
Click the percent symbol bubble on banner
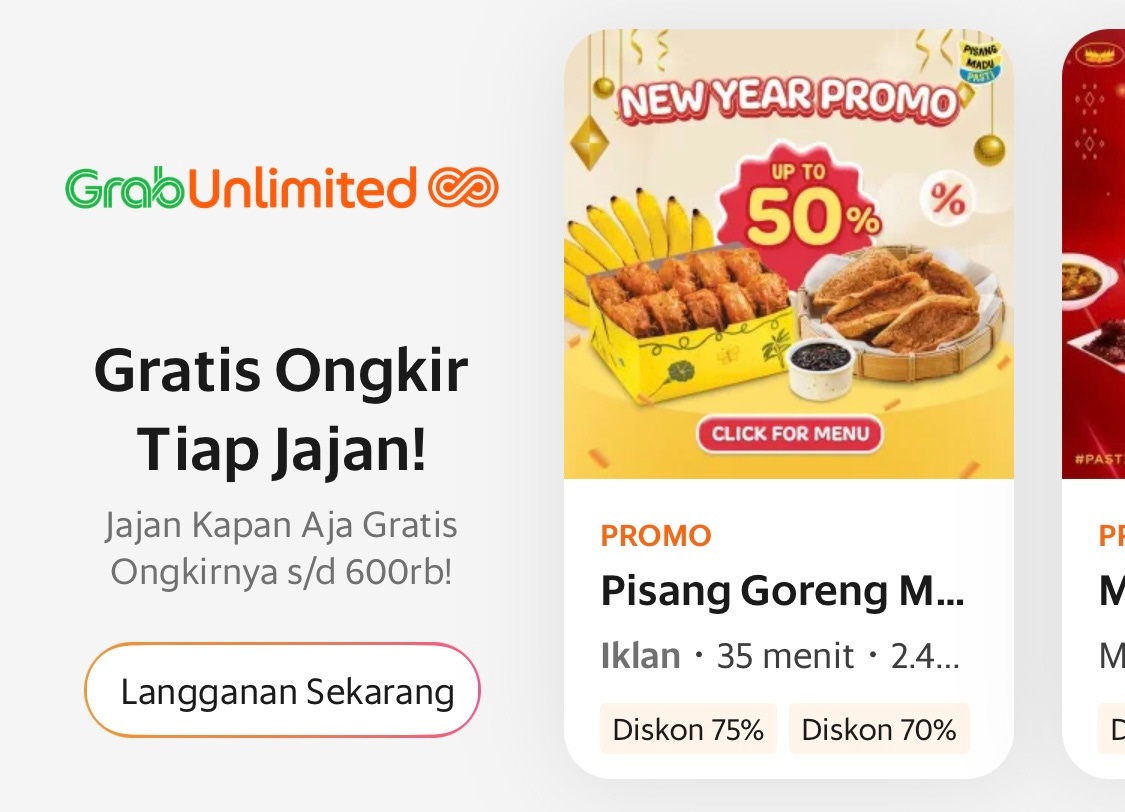click(x=947, y=199)
